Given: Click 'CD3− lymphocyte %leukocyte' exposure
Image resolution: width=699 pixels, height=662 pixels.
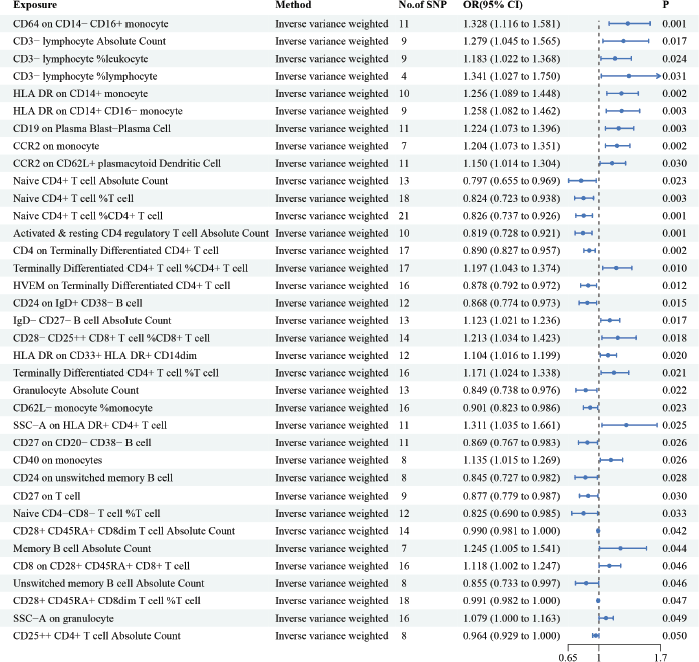Looking at the screenshot, I should [x=80, y=59].
